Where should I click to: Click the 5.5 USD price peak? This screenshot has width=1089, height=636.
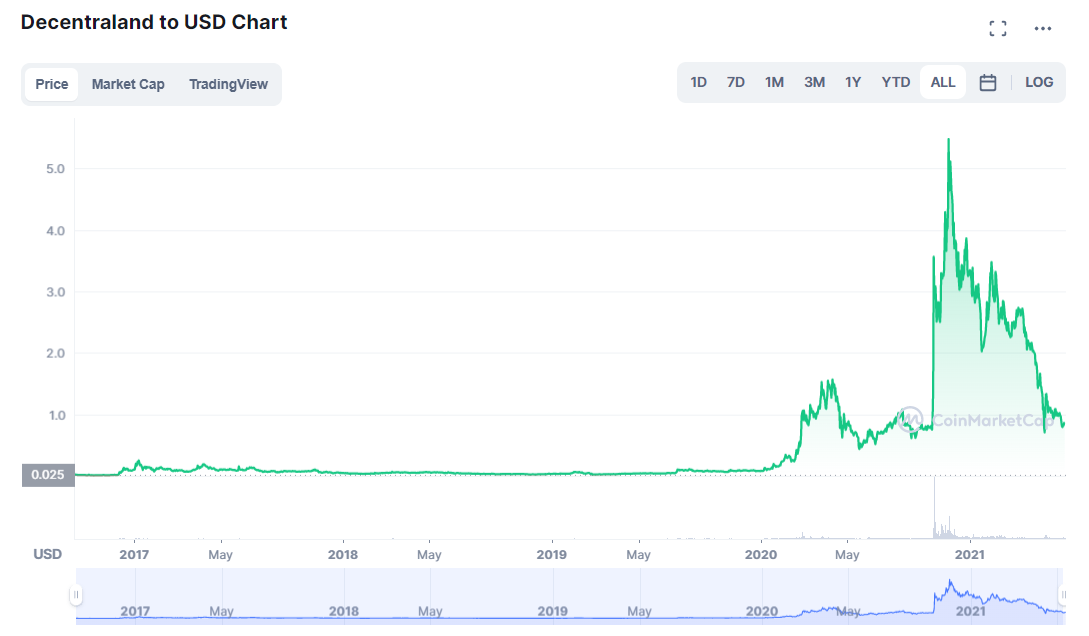pos(948,140)
